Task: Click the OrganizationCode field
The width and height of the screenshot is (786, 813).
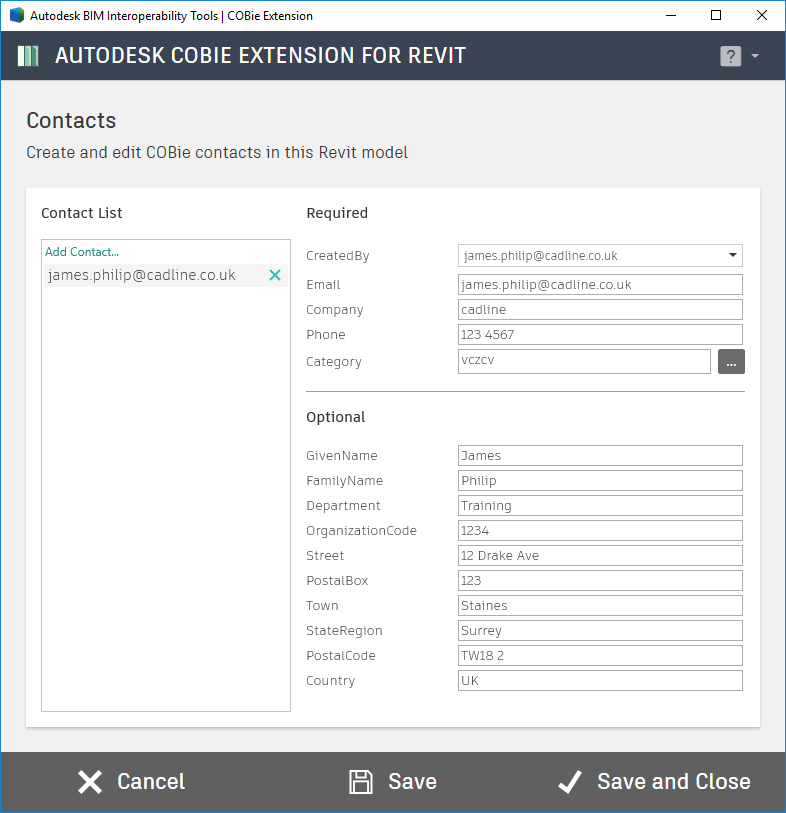Action: click(600, 530)
